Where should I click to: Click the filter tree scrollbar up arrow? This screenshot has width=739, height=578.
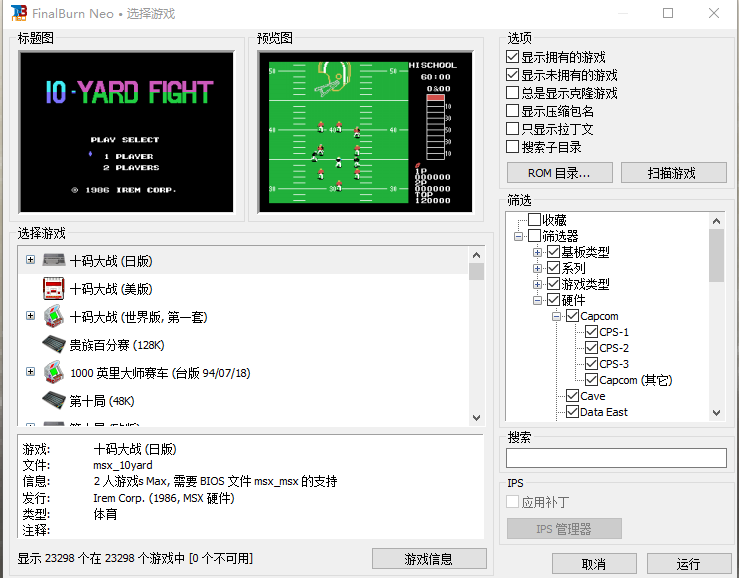716,221
